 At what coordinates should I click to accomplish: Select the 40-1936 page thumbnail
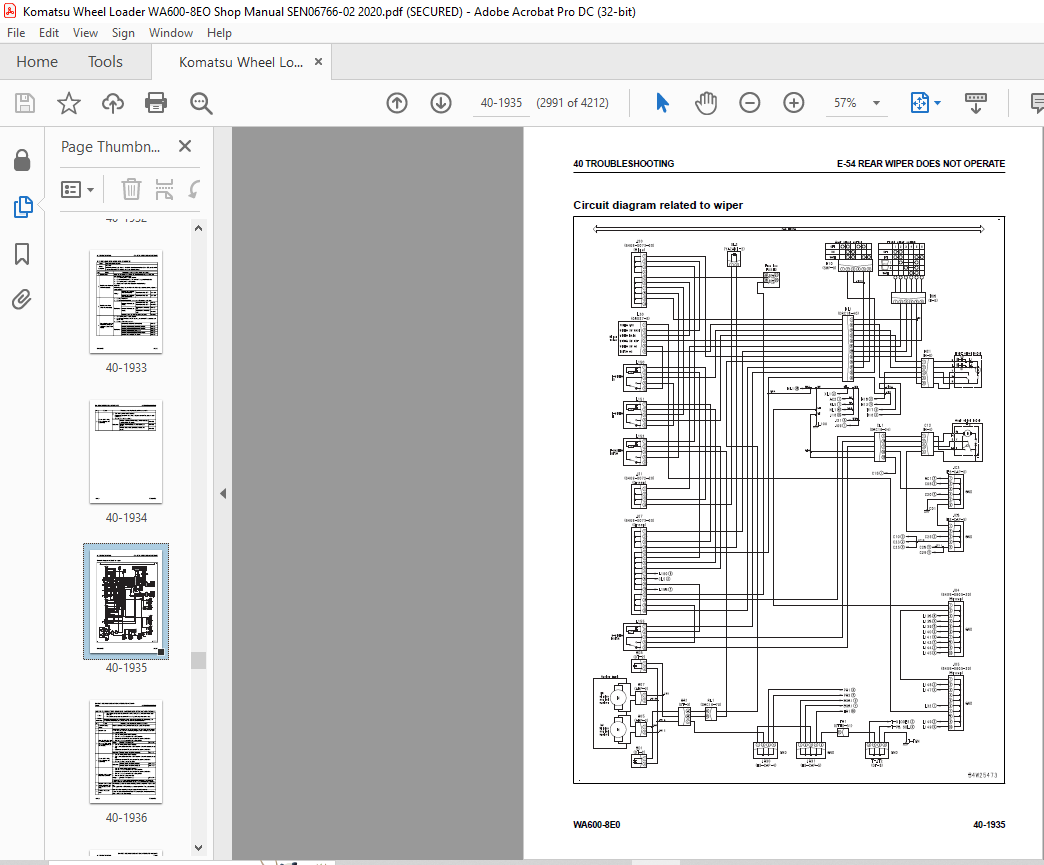coord(126,751)
